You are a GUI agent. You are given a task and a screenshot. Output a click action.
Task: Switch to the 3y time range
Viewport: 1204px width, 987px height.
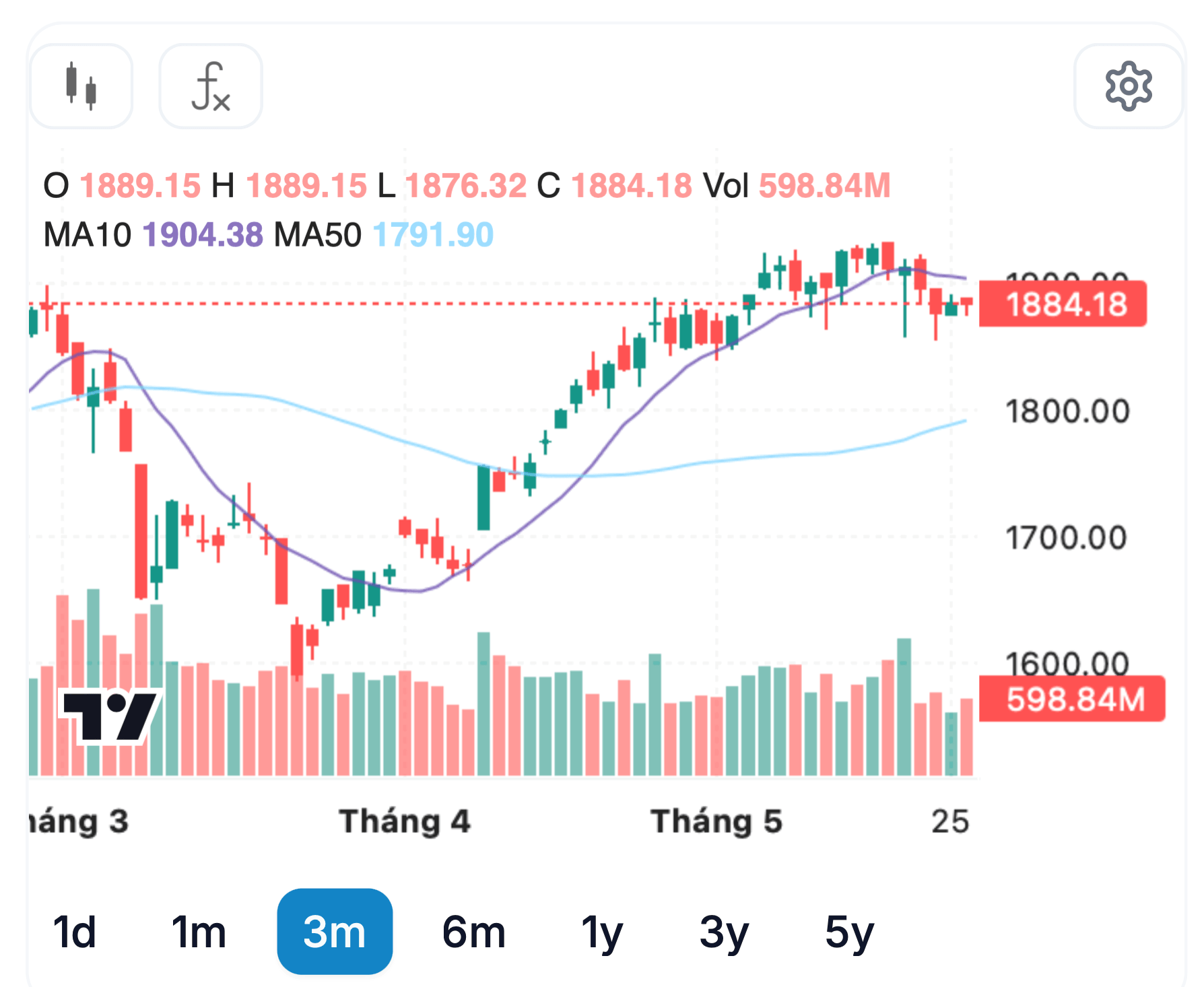pos(724,932)
